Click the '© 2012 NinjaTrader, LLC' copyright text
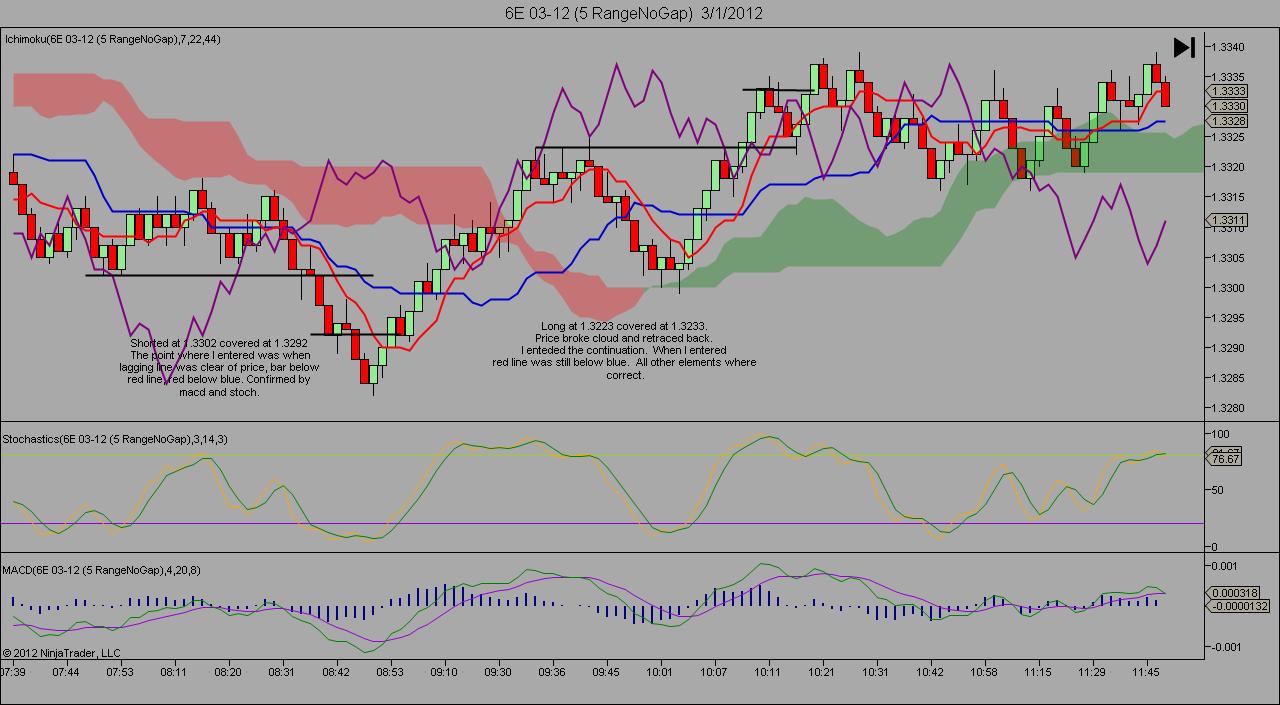The width and height of the screenshot is (1280, 705). (62, 653)
